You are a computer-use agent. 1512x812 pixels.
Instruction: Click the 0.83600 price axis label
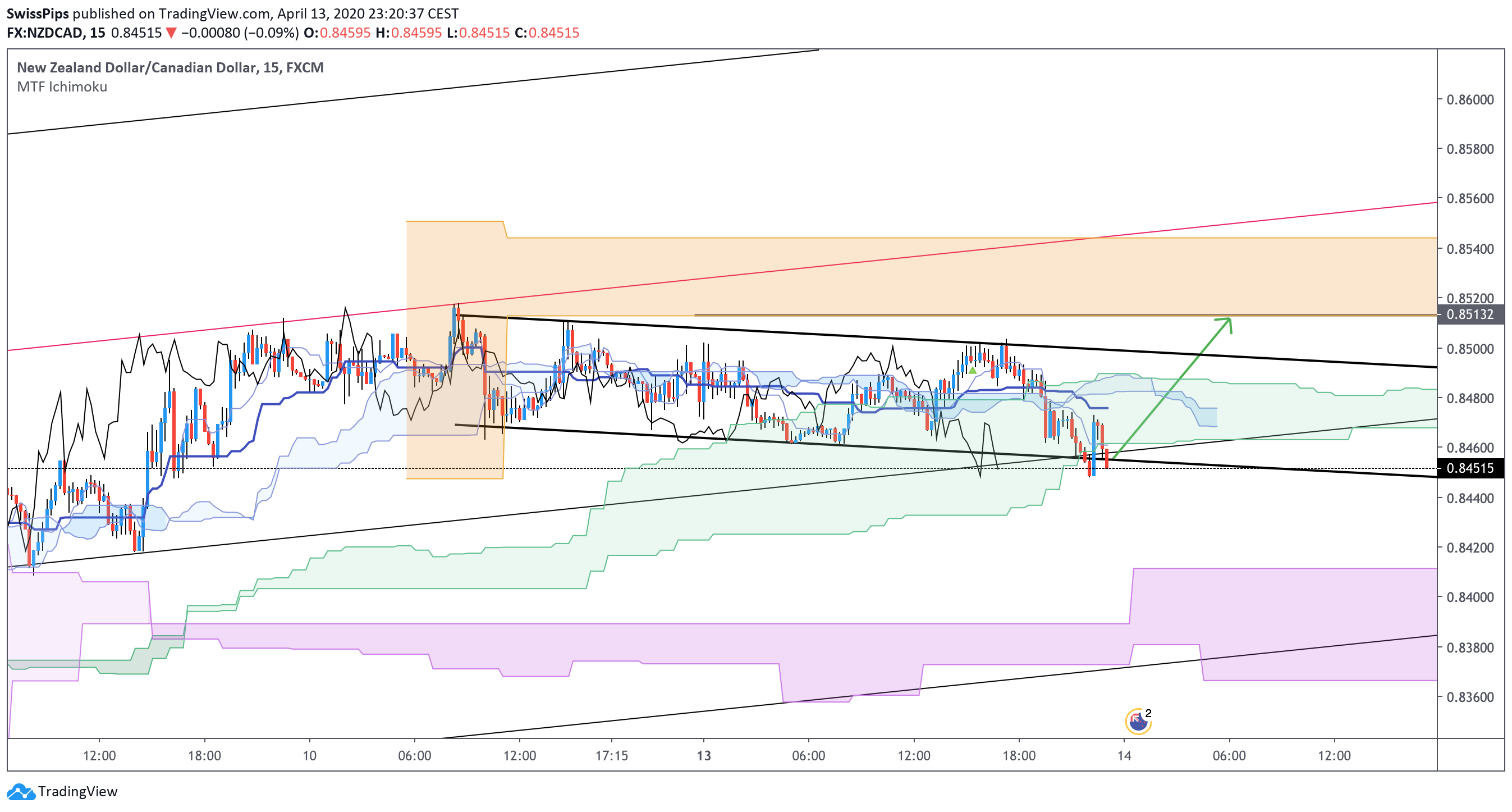click(1470, 697)
